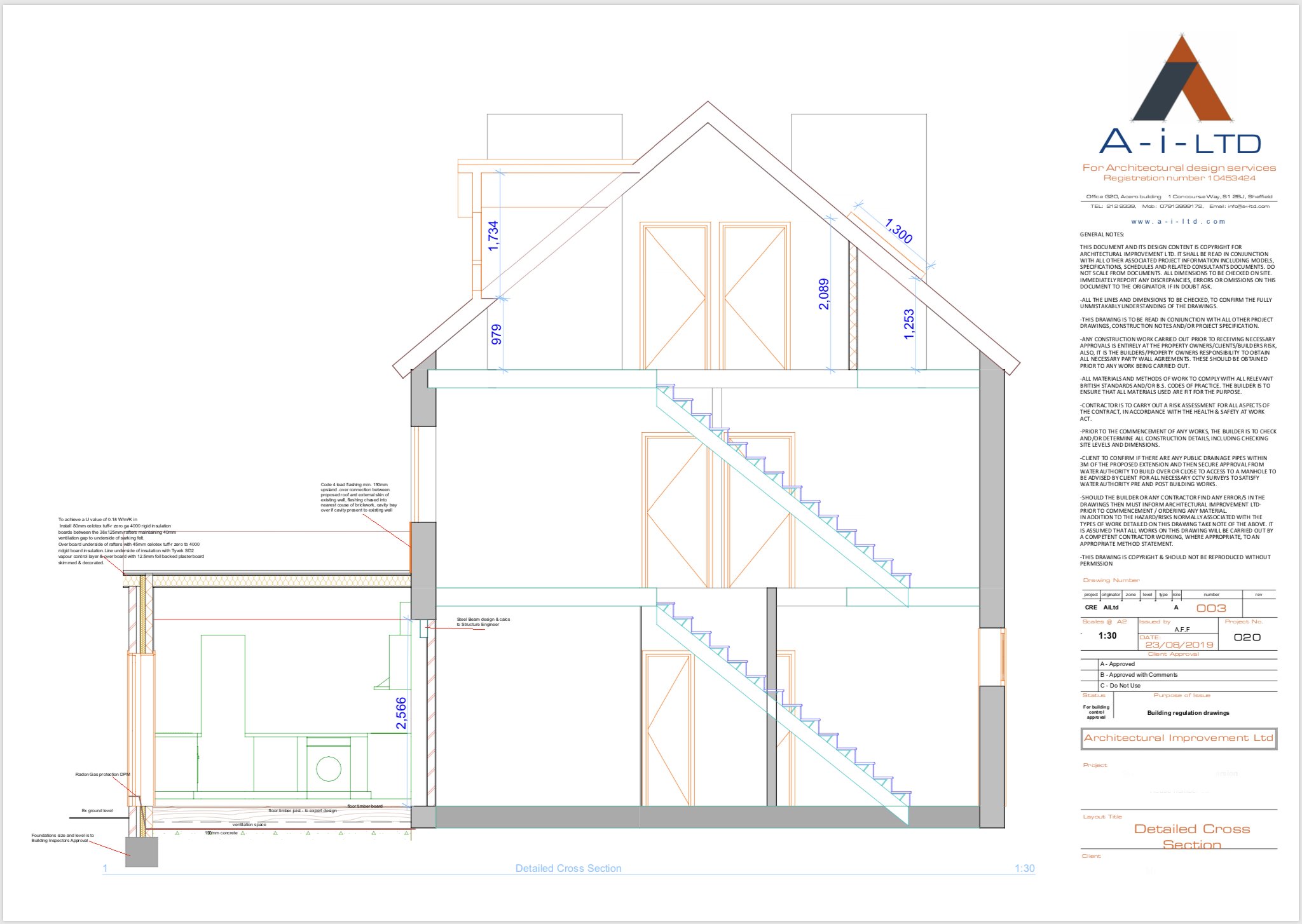Click the 'floor timber joist - to expert design' label

point(303,810)
